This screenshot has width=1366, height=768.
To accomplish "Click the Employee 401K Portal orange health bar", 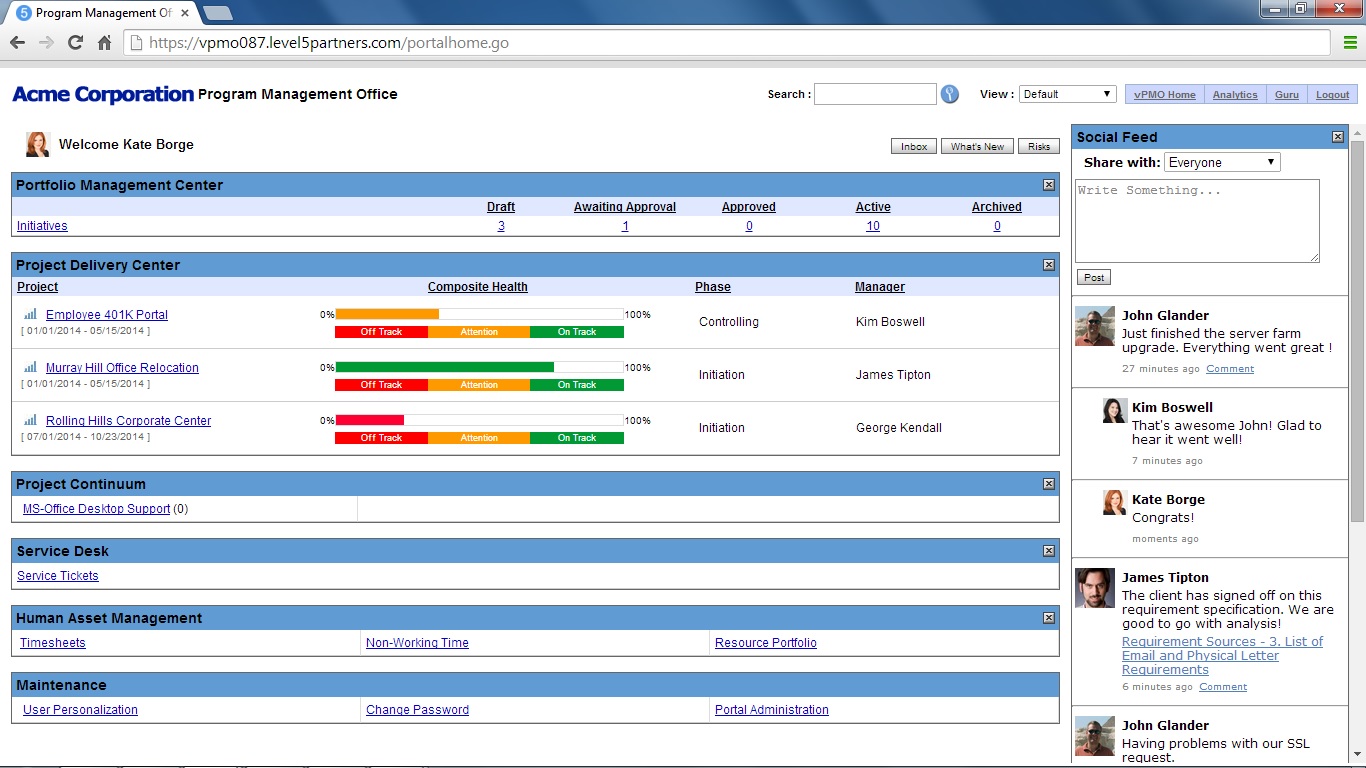I will click(x=387, y=314).
